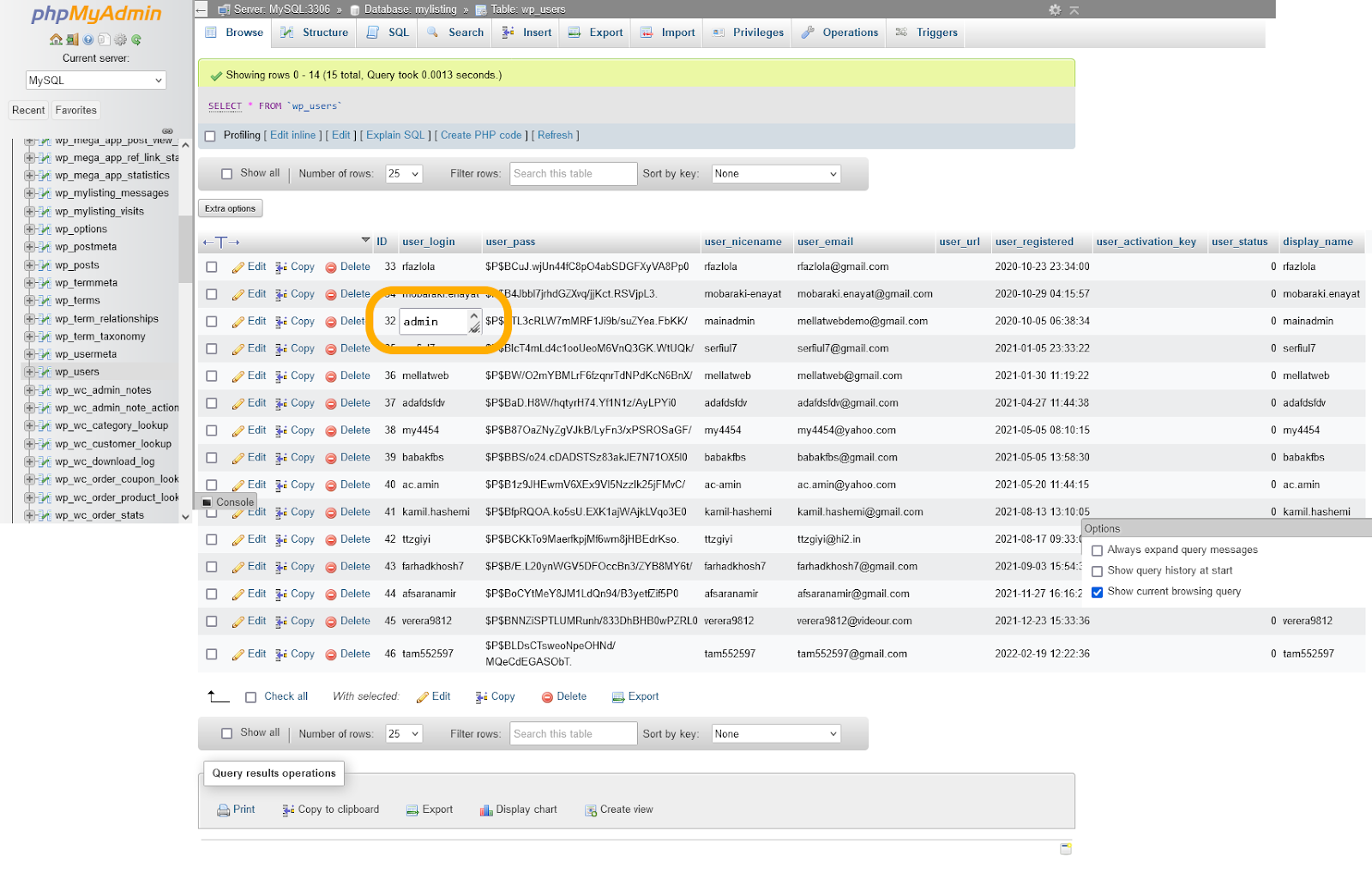
Task: Open the upper Number of rows dropdown
Action: click(404, 173)
